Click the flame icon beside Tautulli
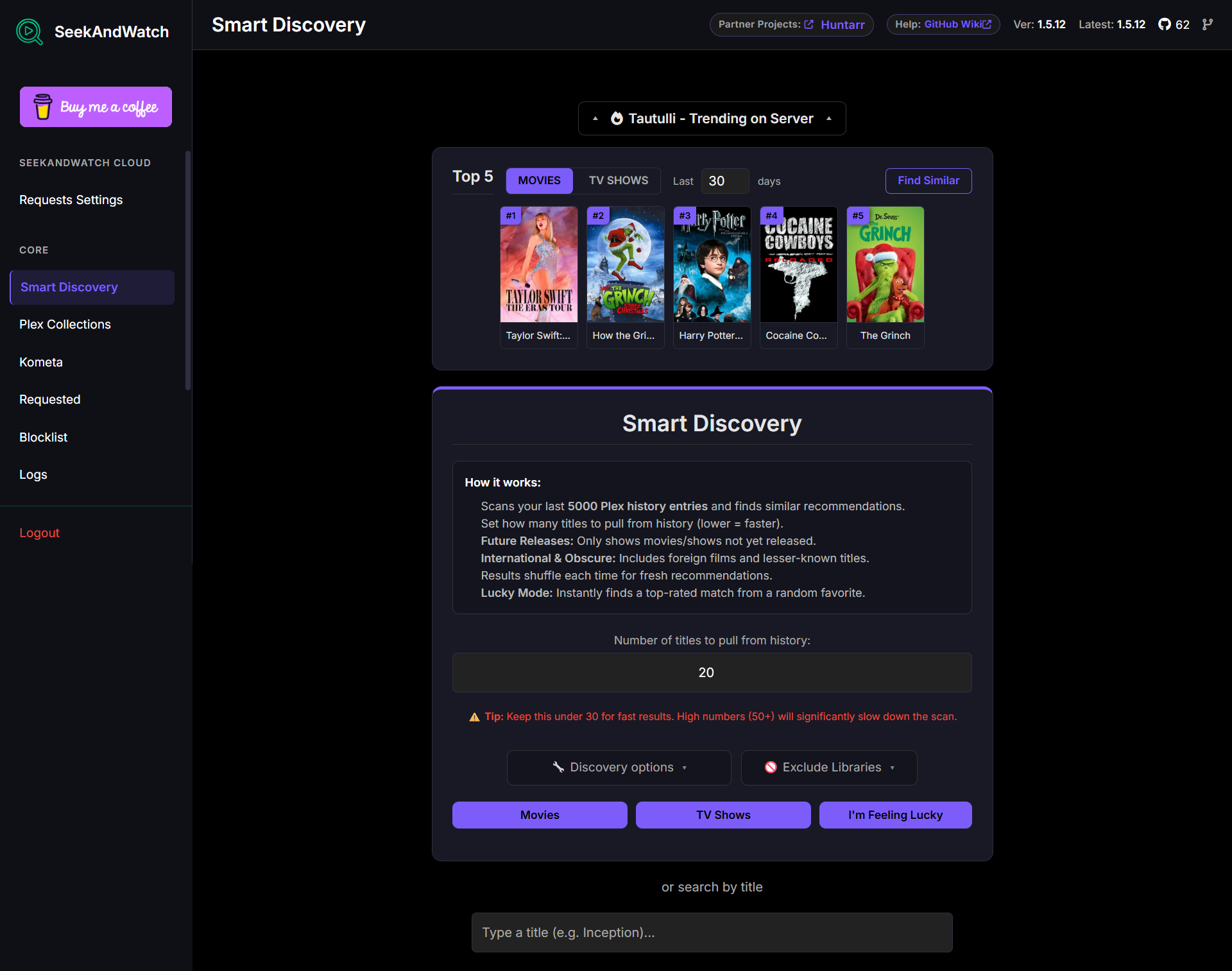Screen dimensions: 1232x971 click(617, 118)
